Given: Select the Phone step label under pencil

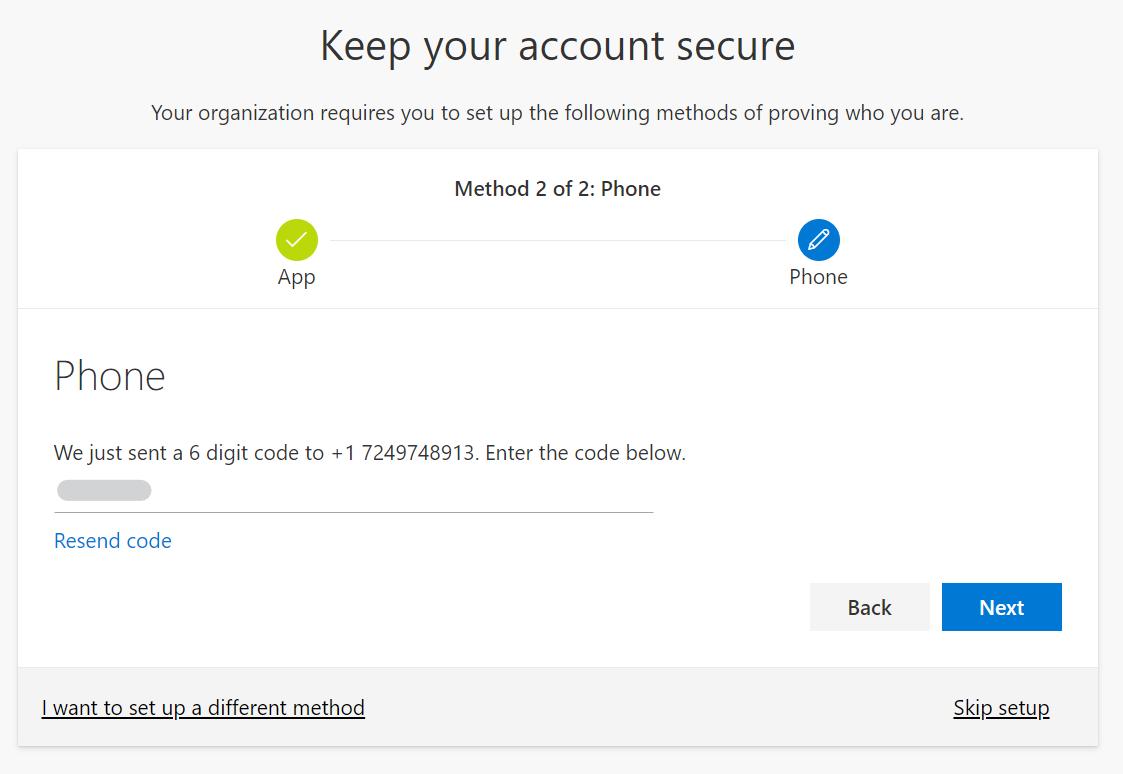Looking at the screenshot, I should (818, 277).
